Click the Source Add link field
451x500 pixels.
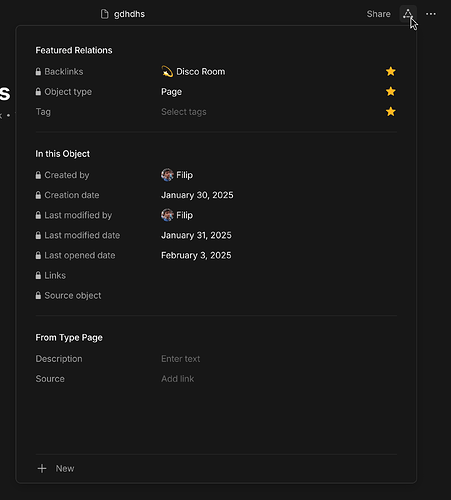177,379
